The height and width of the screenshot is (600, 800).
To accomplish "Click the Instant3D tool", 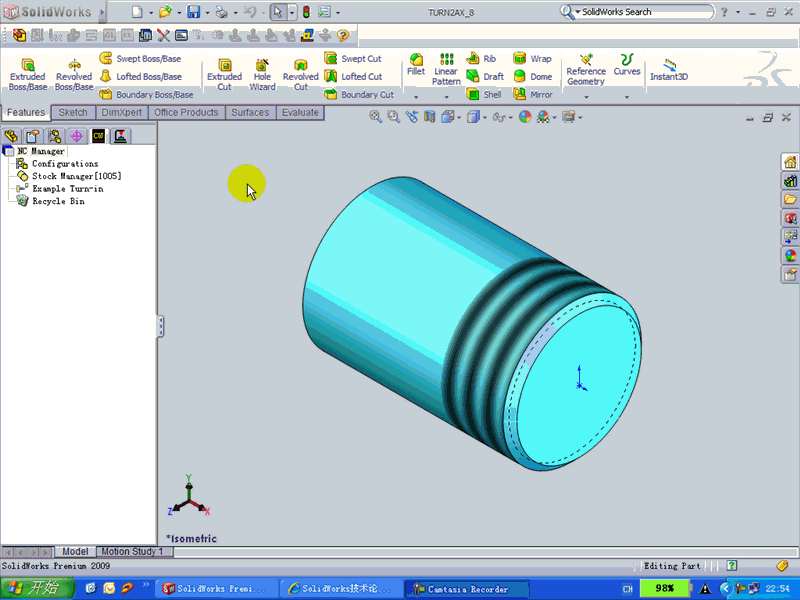I will coord(669,70).
